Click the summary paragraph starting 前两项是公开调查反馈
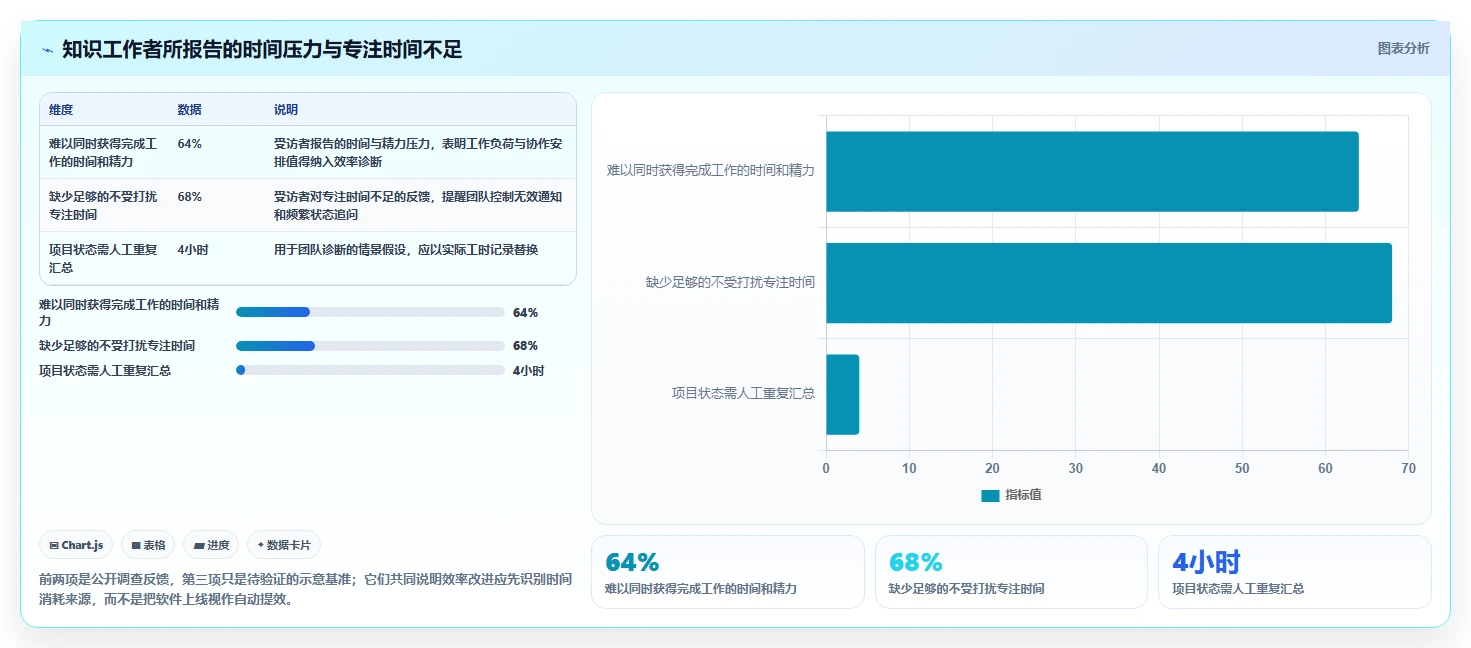 click(x=306, y=589)
